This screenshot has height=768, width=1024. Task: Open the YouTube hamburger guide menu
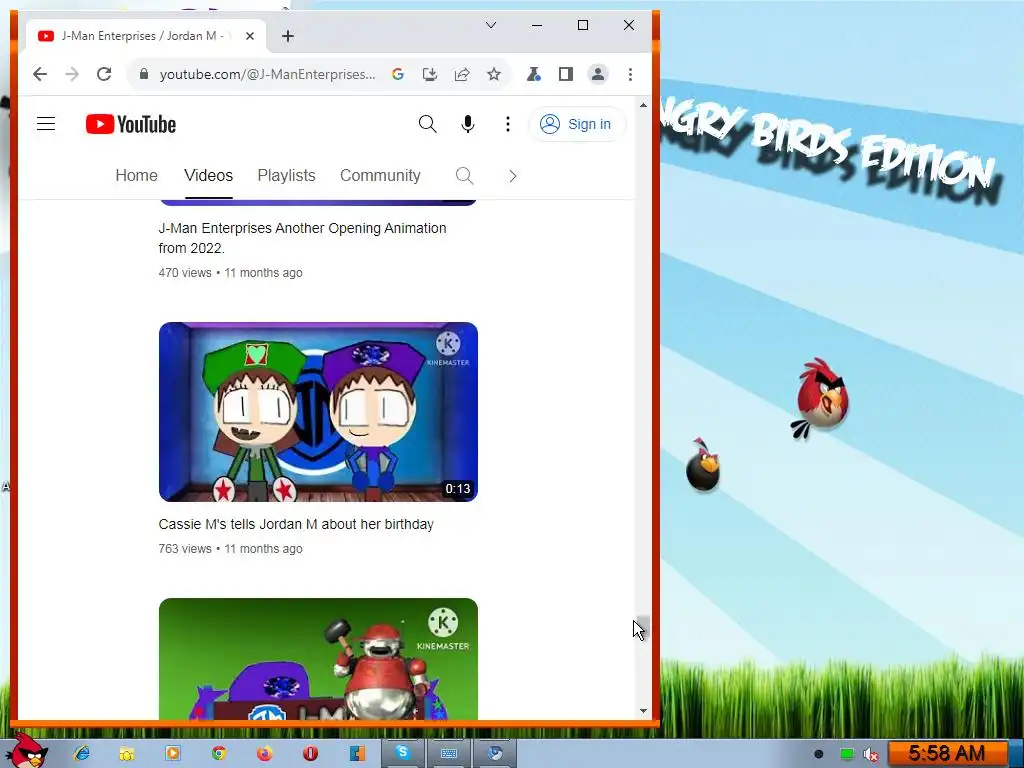[46, 123]
